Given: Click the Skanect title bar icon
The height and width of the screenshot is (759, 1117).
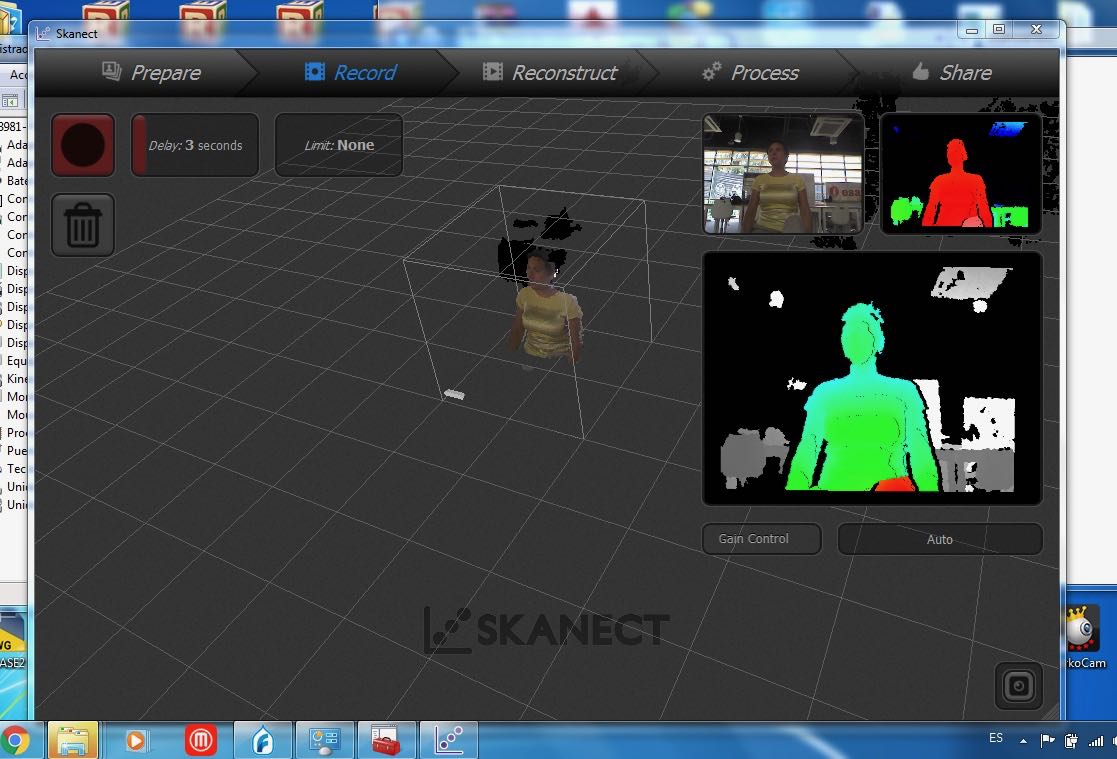Looking at the screenshot, I should coord(43,33).
